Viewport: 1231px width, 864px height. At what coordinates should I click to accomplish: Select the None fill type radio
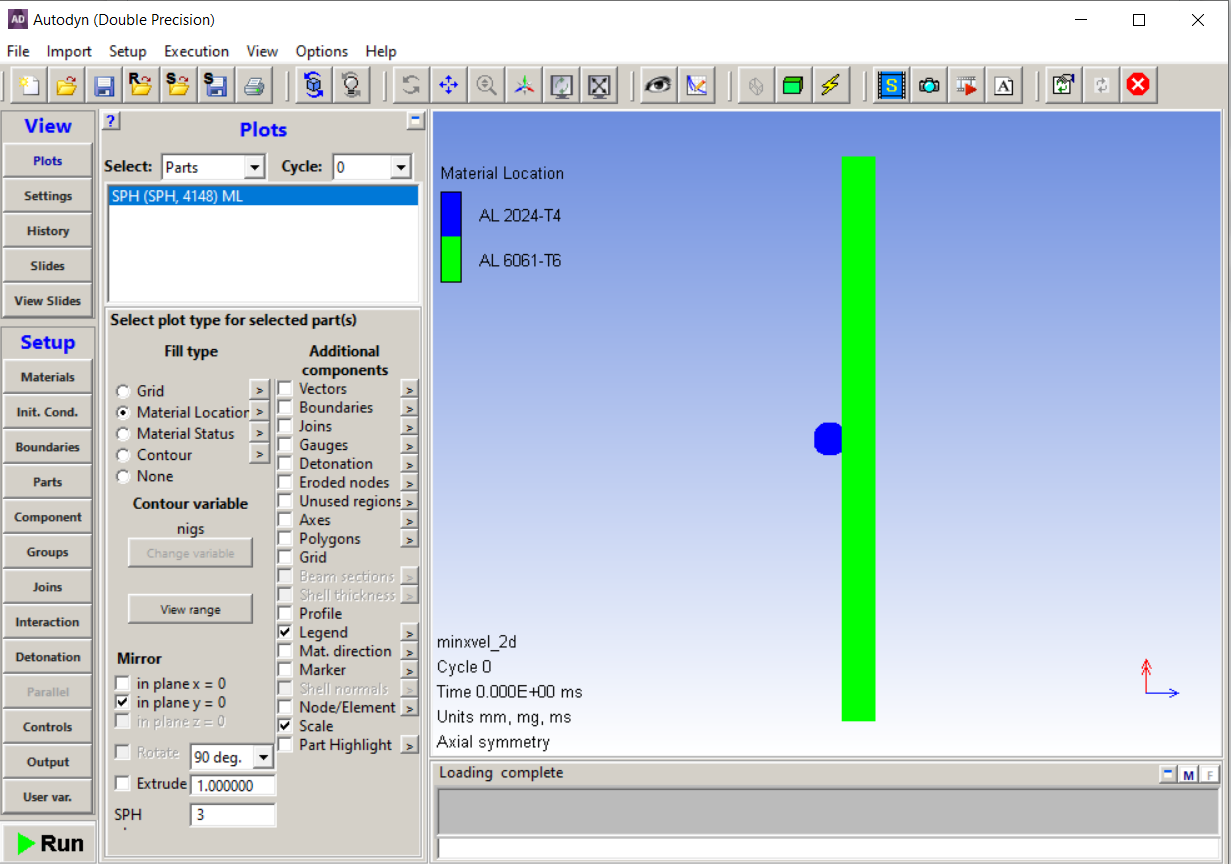123,476
